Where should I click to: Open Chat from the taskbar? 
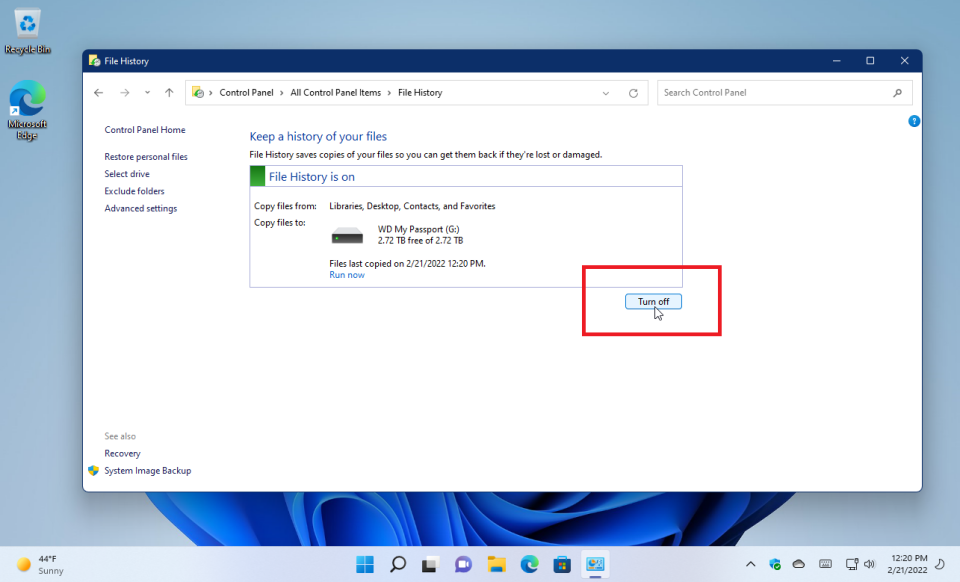(463, 563)
